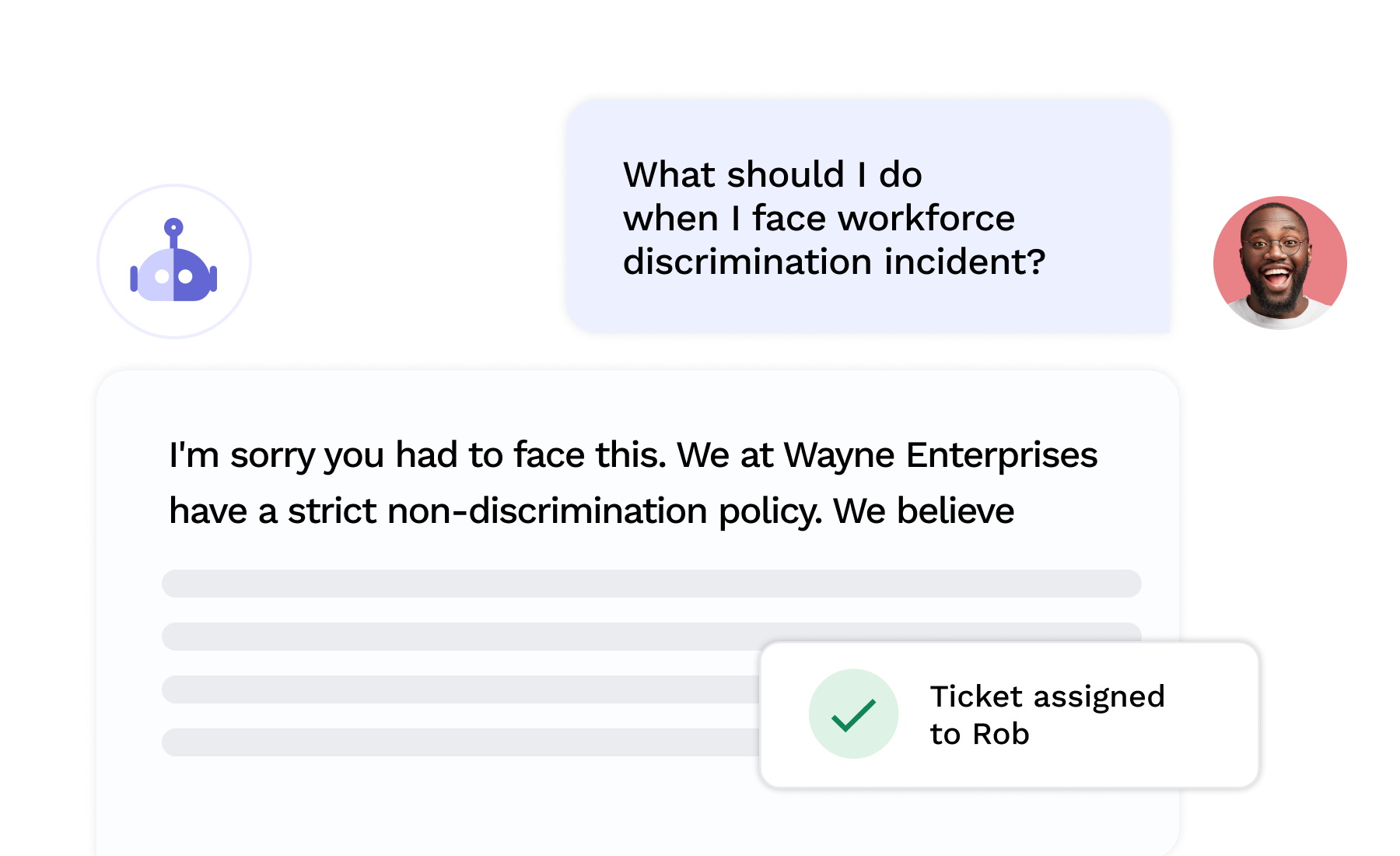Viewport: 1400px width, 856px height.
Task: Click the green checkmark success icon
Action: tap(853, 714)
